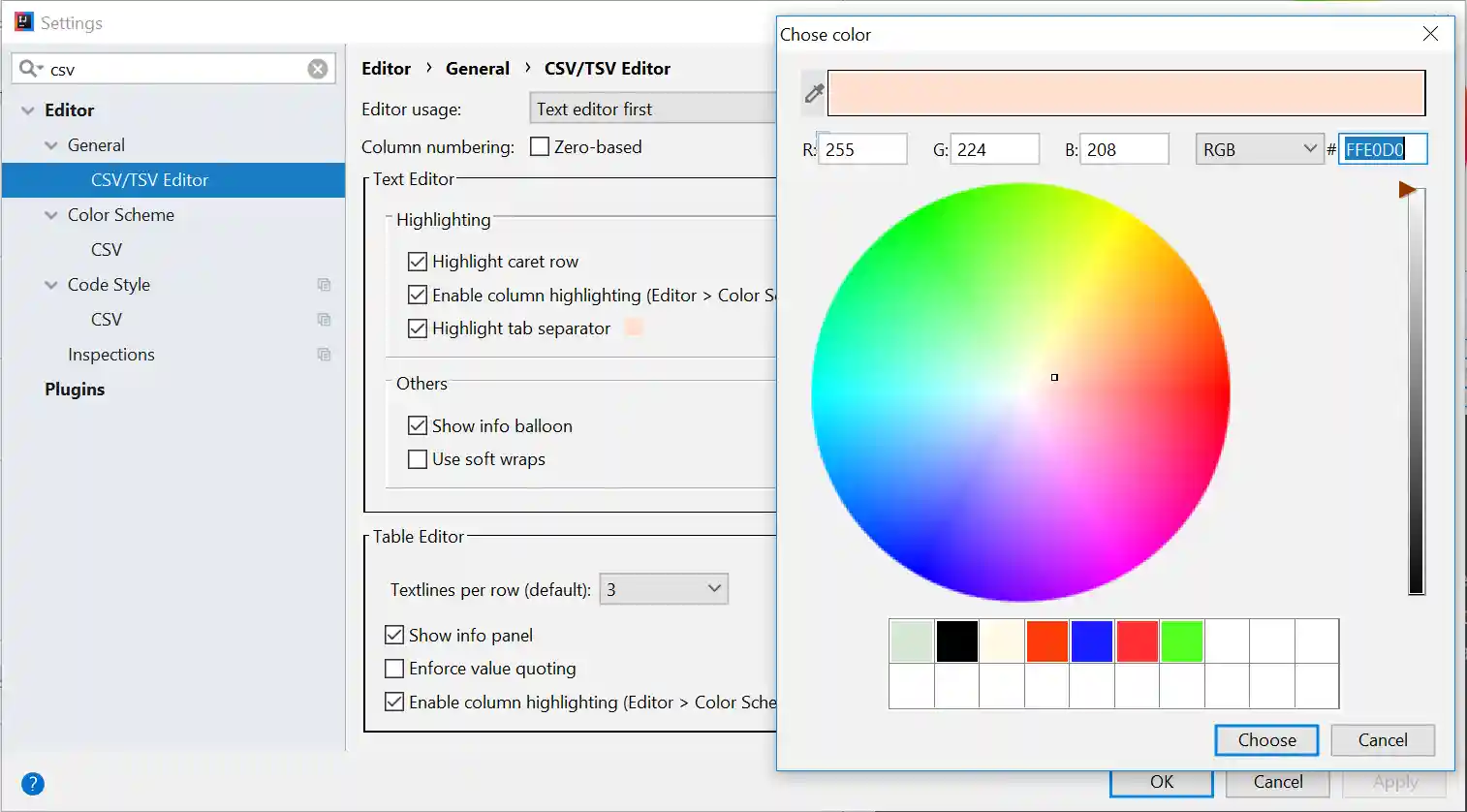Enable Zero-based column numbering
This screenshot has height=812, width=1467.
click(x=539, y=146)
